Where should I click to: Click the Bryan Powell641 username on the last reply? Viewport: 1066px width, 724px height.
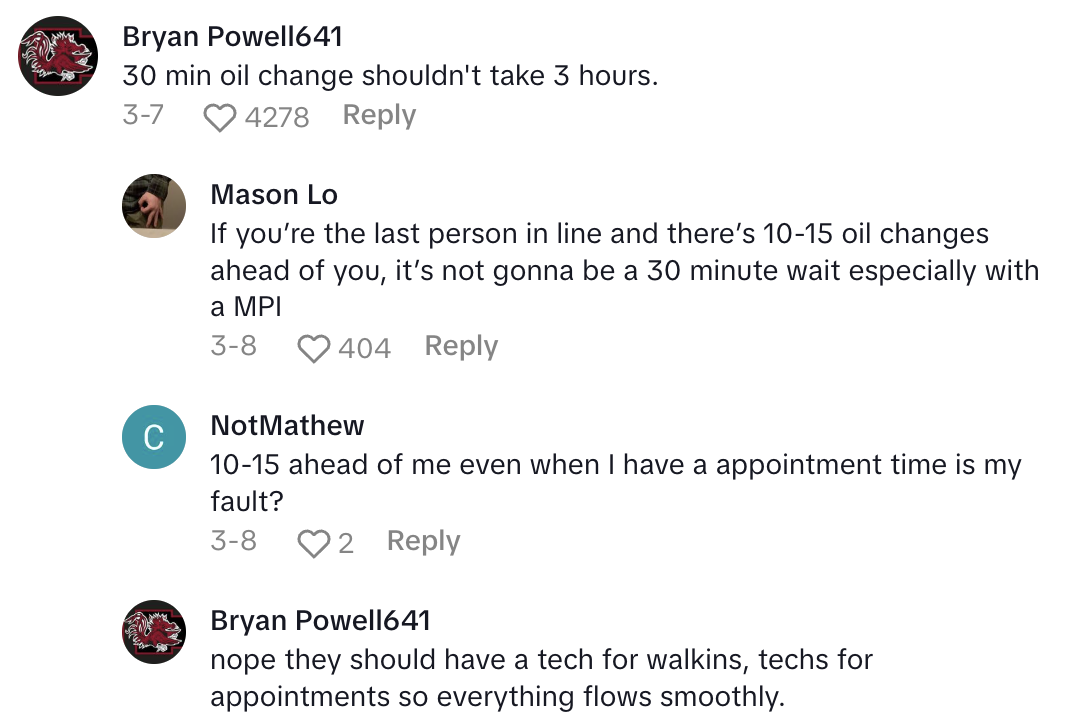click(320, 620)
